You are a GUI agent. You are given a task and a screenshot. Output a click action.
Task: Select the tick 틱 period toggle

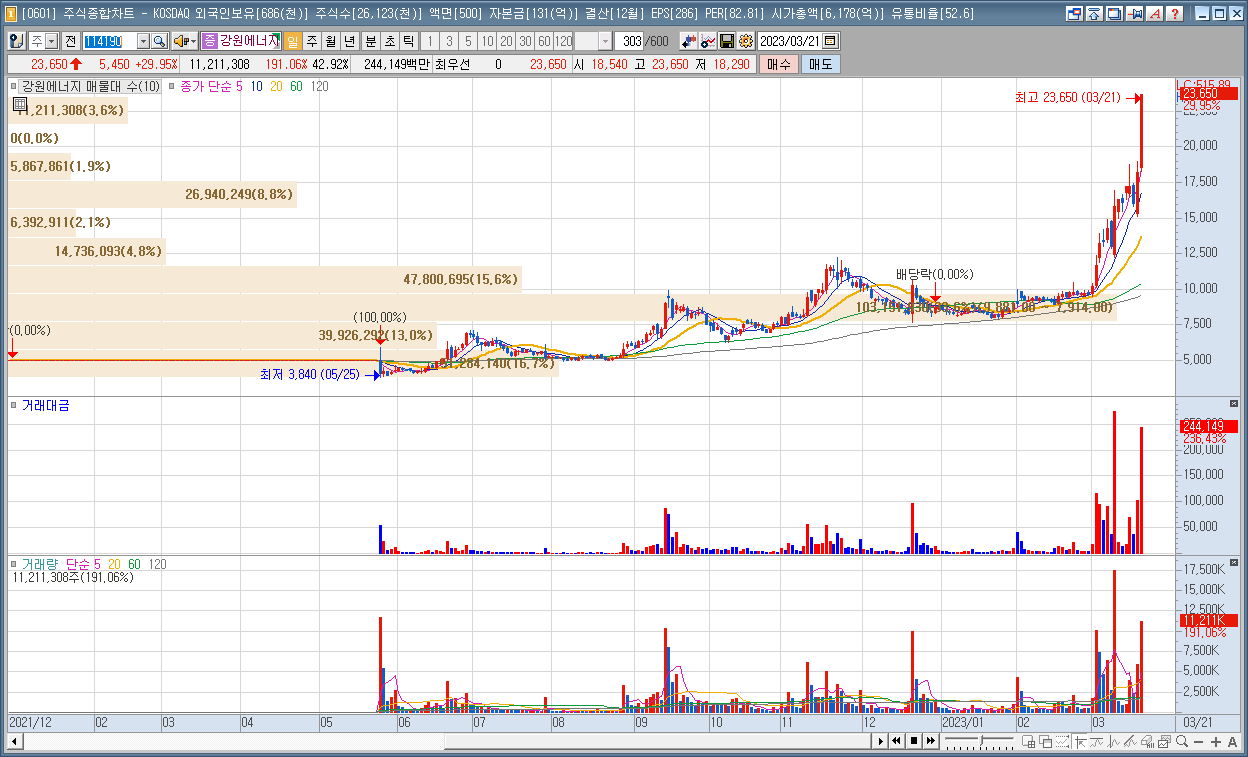click(x=408, y=41)
